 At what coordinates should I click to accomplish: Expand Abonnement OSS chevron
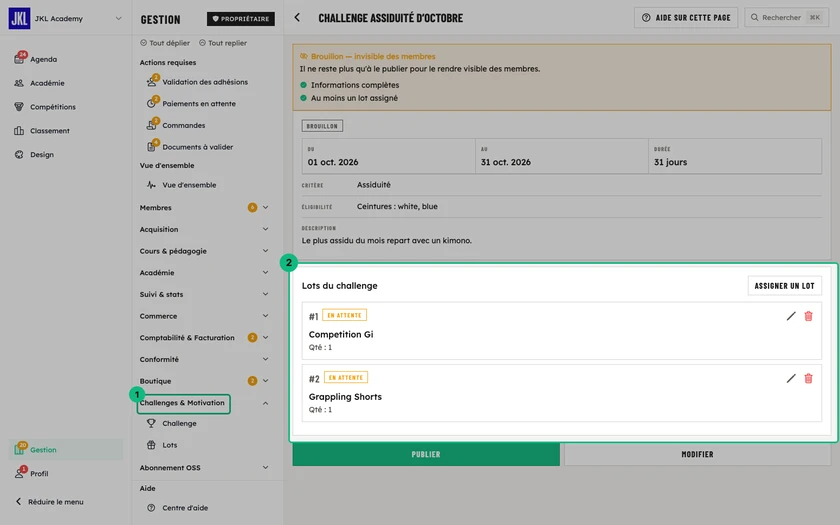coord(265,468)
